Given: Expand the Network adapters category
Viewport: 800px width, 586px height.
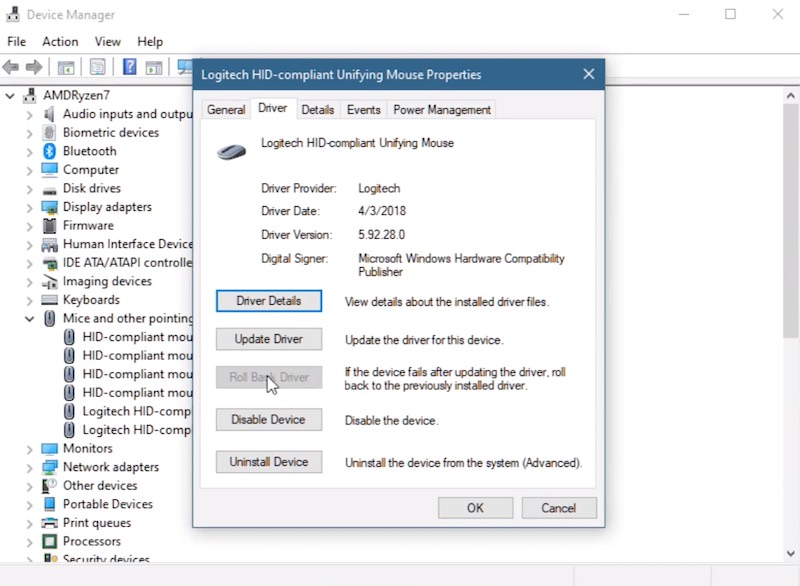Looking at the screenshot, I should coord(30,468).
